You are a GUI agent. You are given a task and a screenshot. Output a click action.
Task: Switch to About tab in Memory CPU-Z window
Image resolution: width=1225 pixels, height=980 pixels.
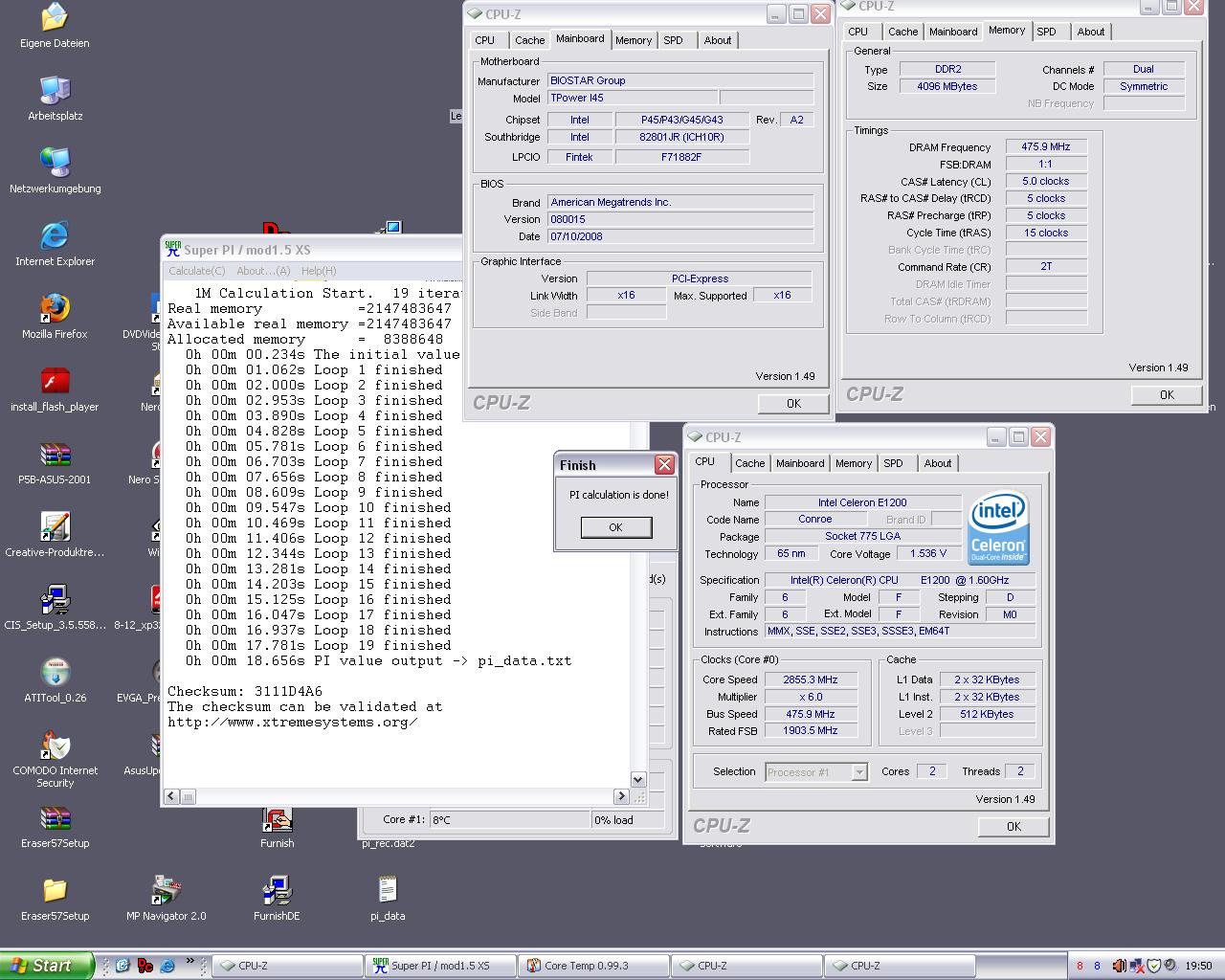tap(1091, 32)
